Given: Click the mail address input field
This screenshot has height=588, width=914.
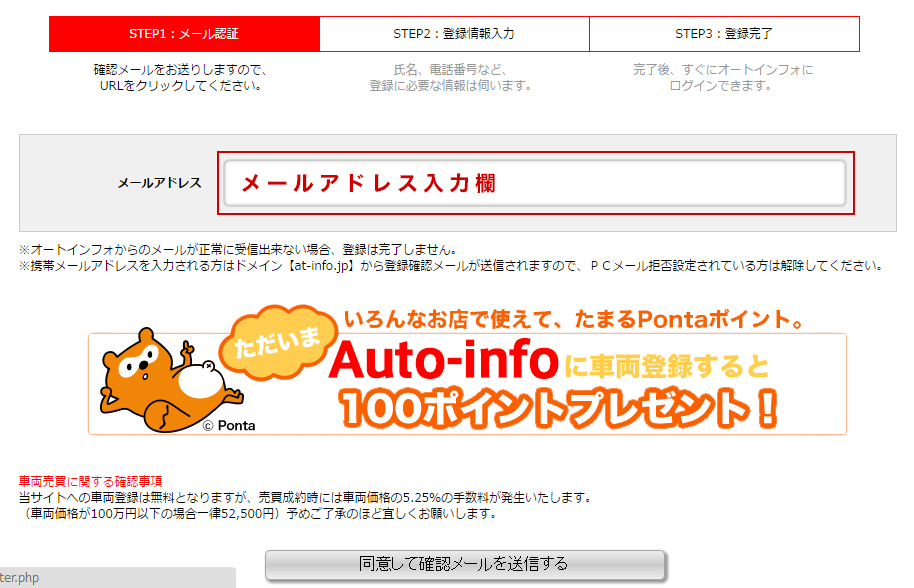Looking at the screenshot, I should tap(535, 183).
